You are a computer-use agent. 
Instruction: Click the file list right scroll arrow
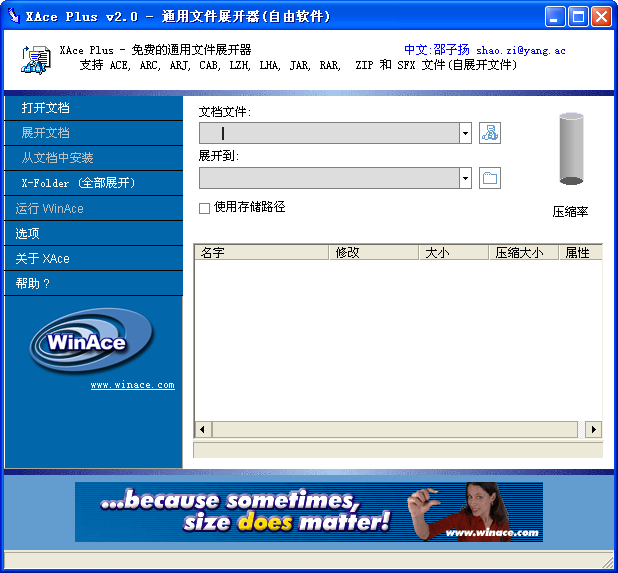[593, 429]
